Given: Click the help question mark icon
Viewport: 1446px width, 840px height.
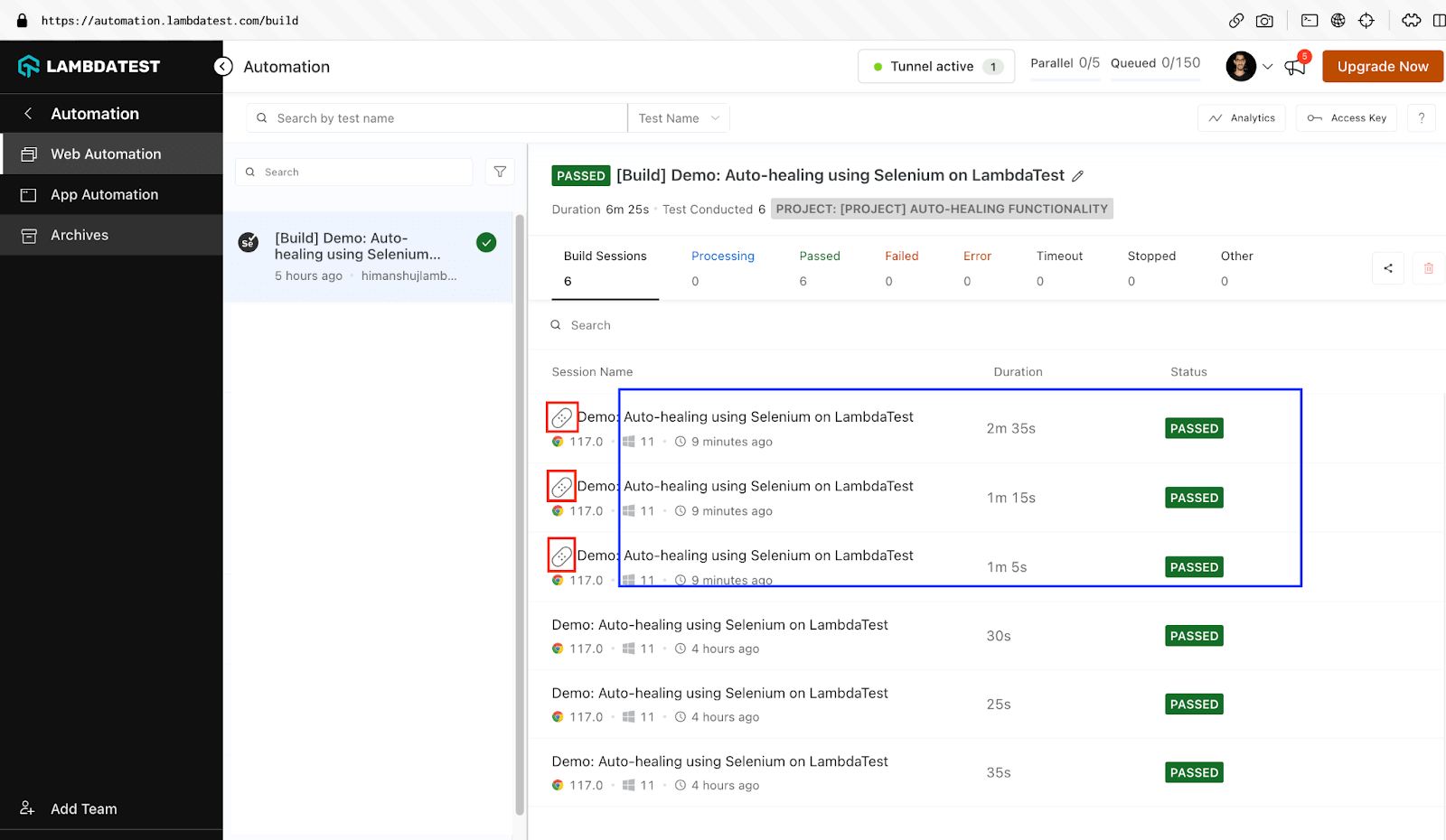Looking at the screenshot, I should (1421, 117).
